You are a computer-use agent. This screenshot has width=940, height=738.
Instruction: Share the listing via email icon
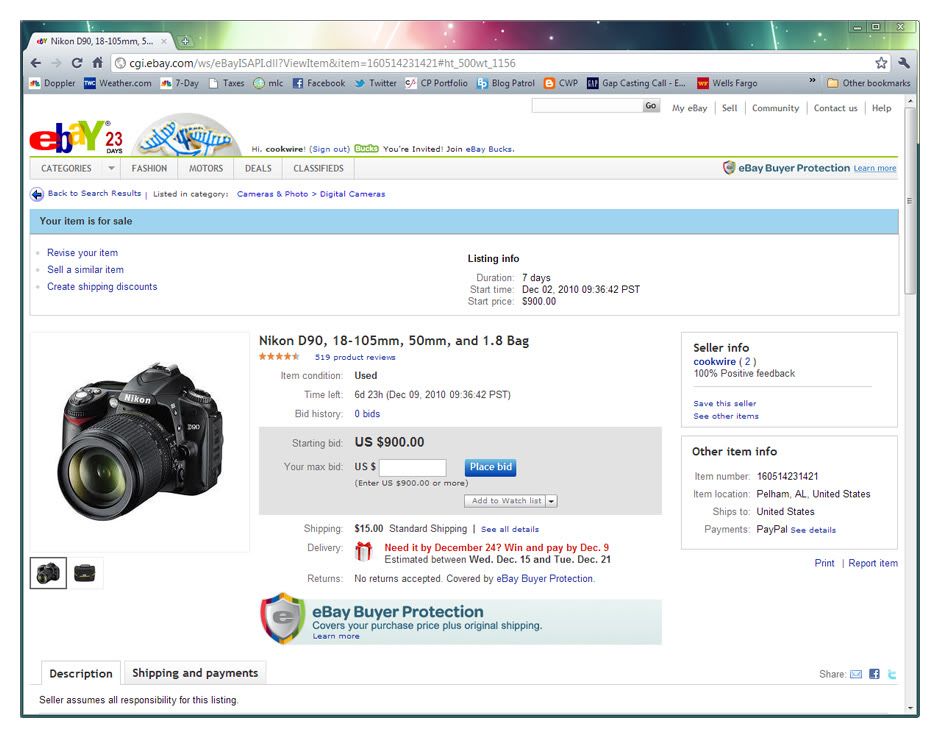coord(855,674)
